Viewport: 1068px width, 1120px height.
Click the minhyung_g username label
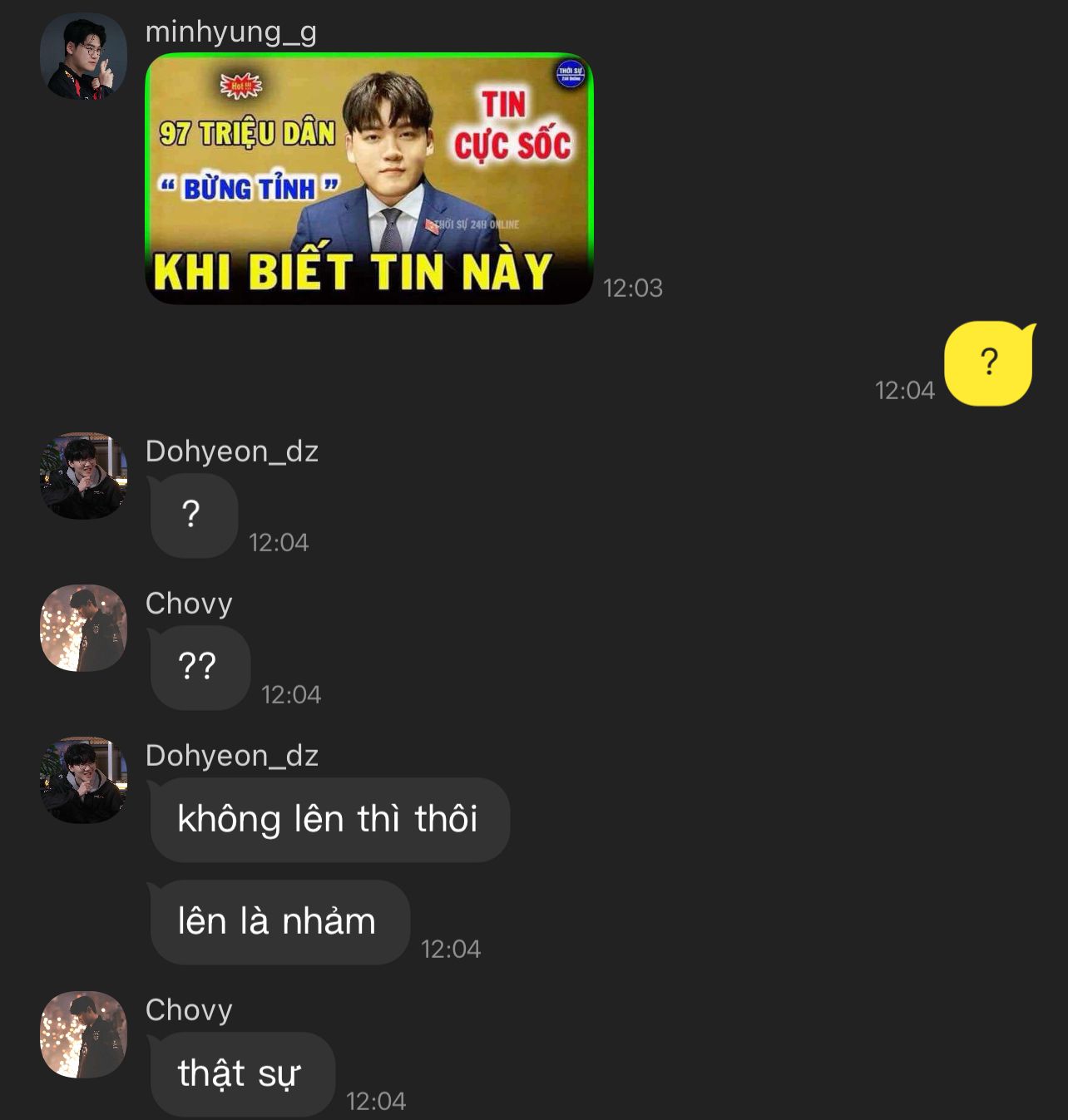(231, 32)
